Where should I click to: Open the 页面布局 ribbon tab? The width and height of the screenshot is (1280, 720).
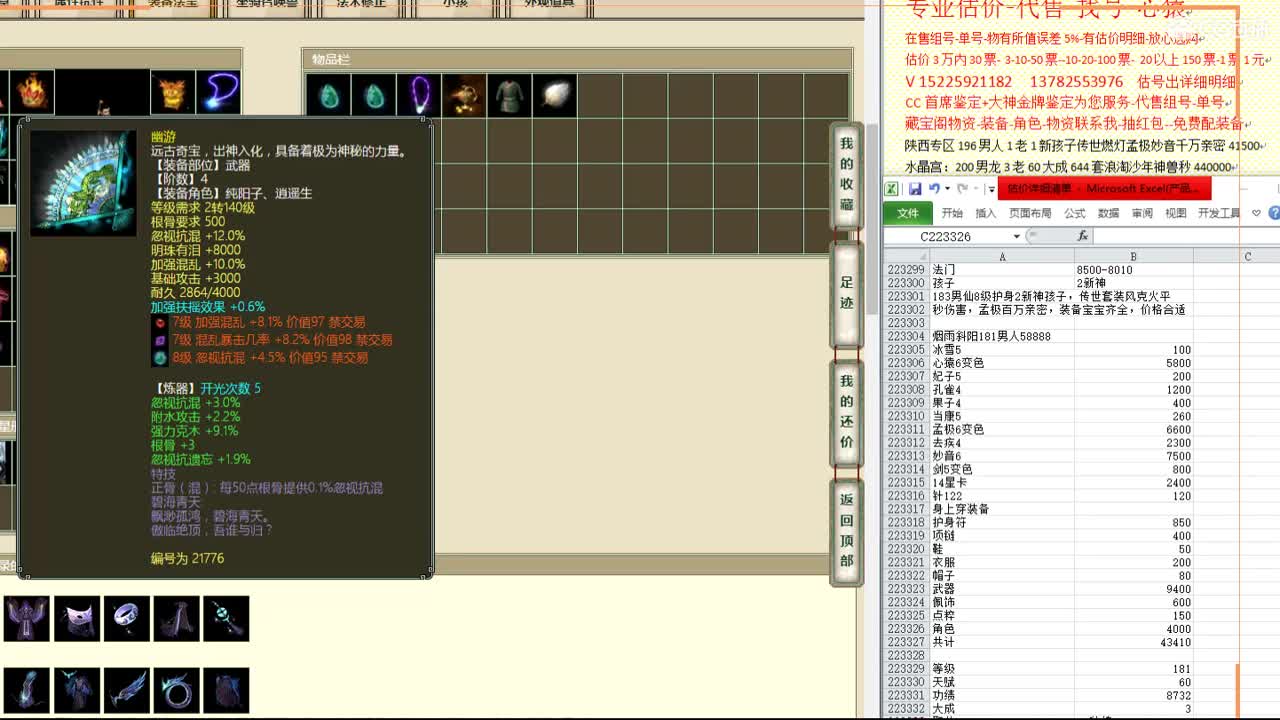pyautogui.click(x=1030, y=213)
